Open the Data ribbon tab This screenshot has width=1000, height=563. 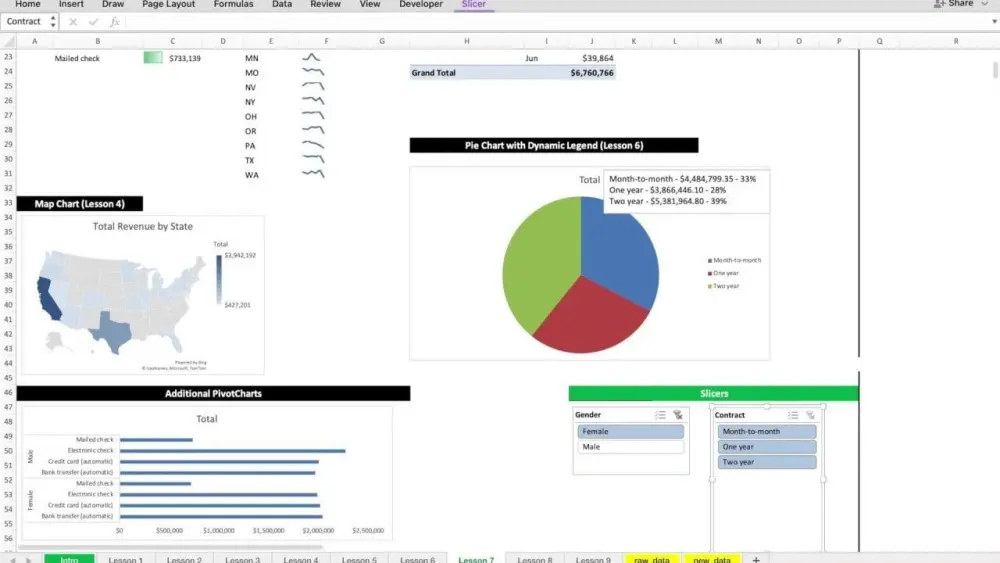(x=282, y=4)
